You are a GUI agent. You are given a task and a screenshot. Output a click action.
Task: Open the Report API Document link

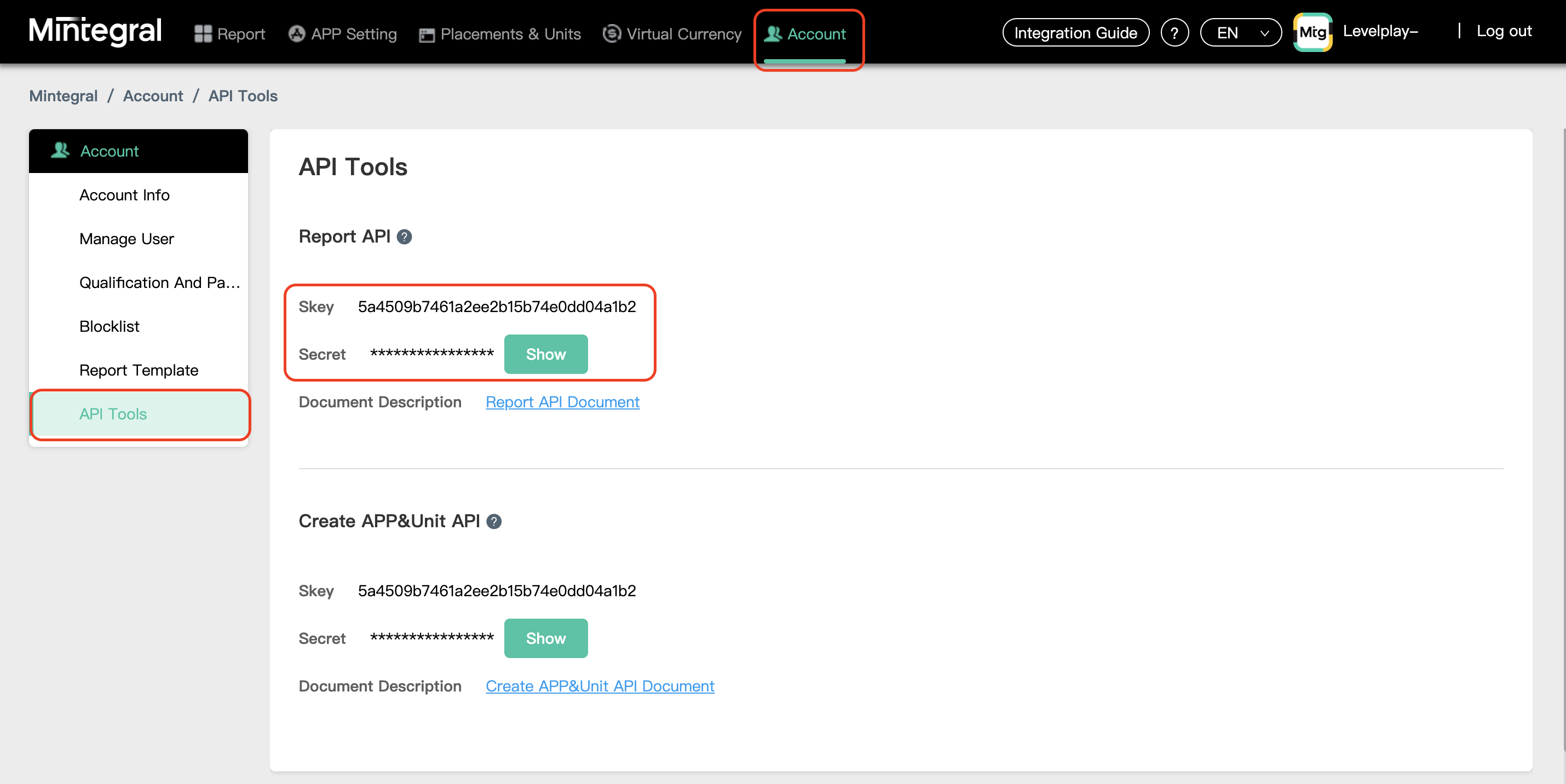562,402
